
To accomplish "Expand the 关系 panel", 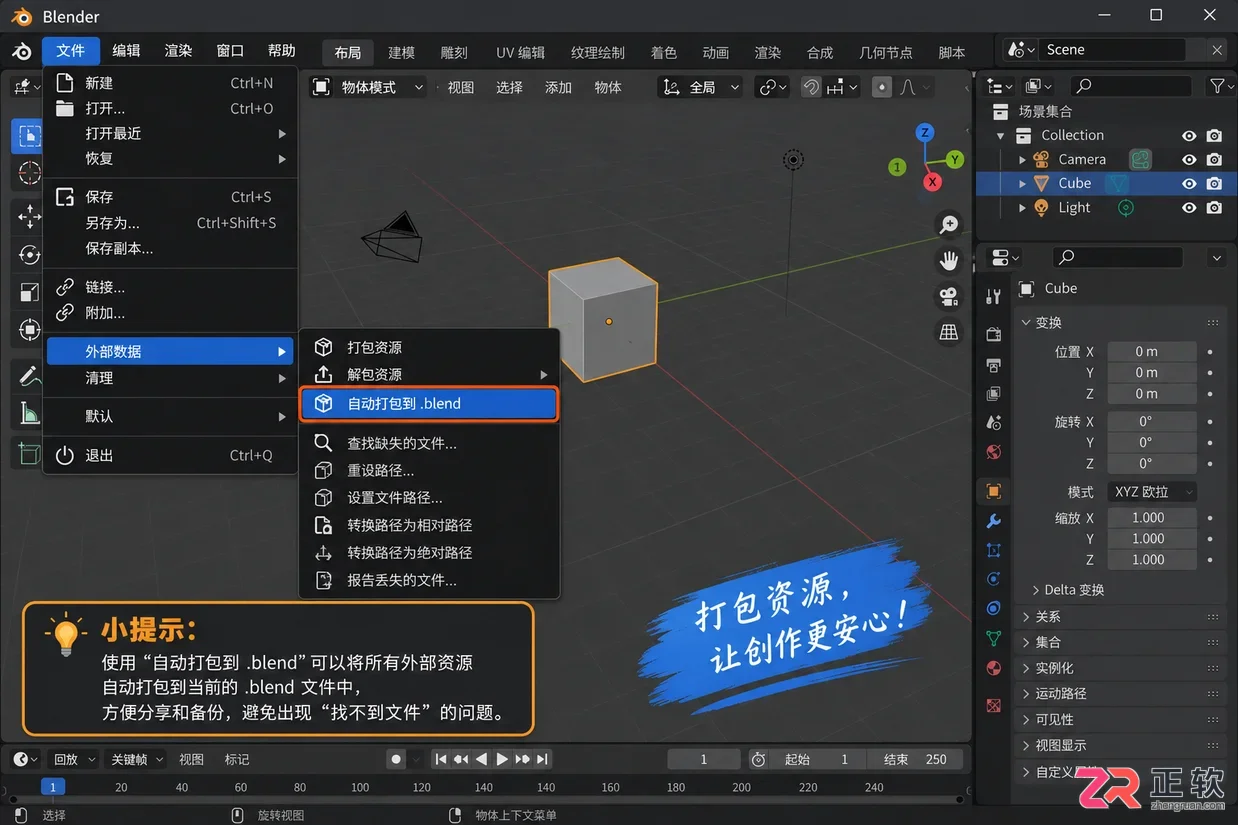I will pos(1120,617).
